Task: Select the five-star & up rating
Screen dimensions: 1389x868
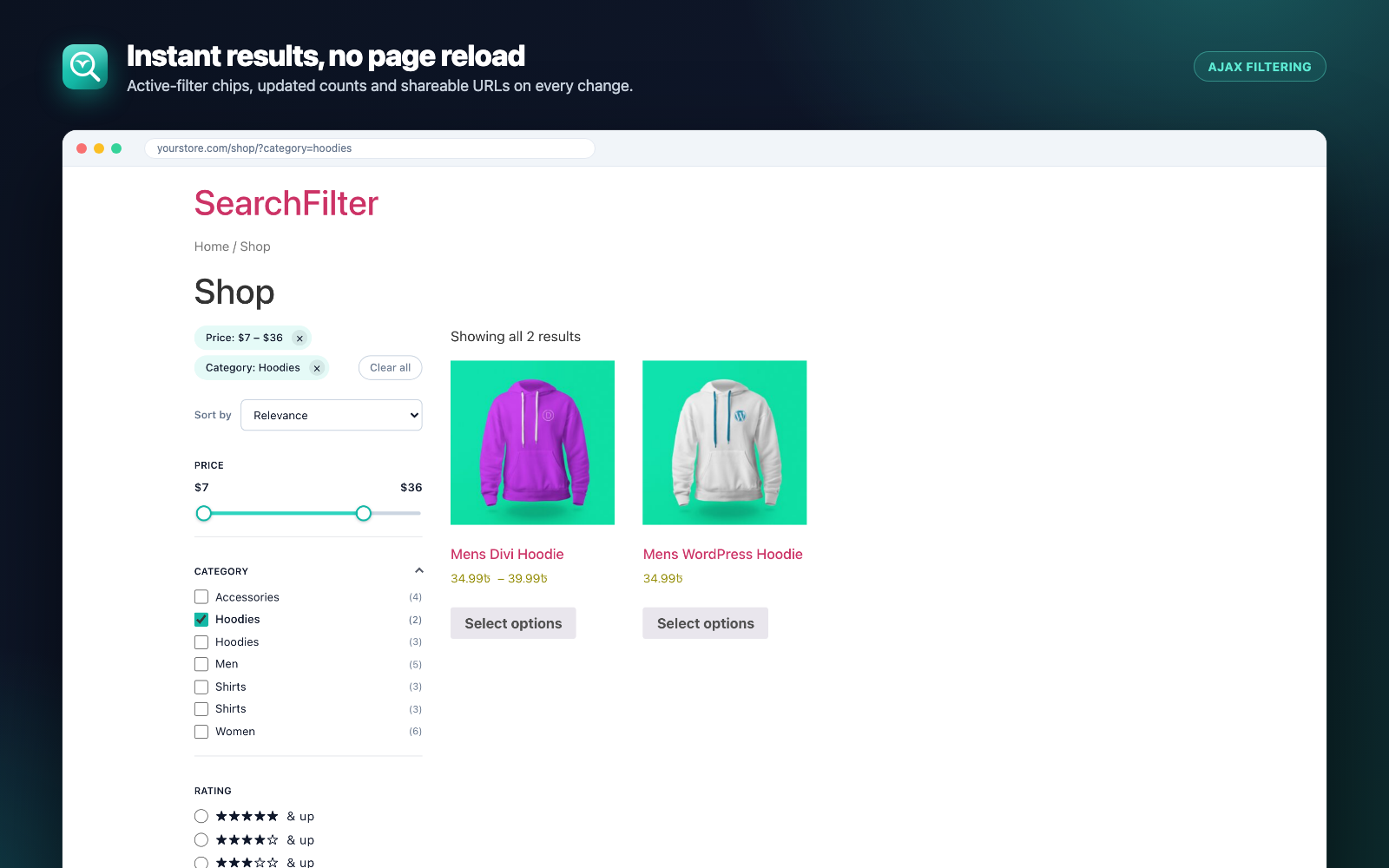Action: point(201,816)
